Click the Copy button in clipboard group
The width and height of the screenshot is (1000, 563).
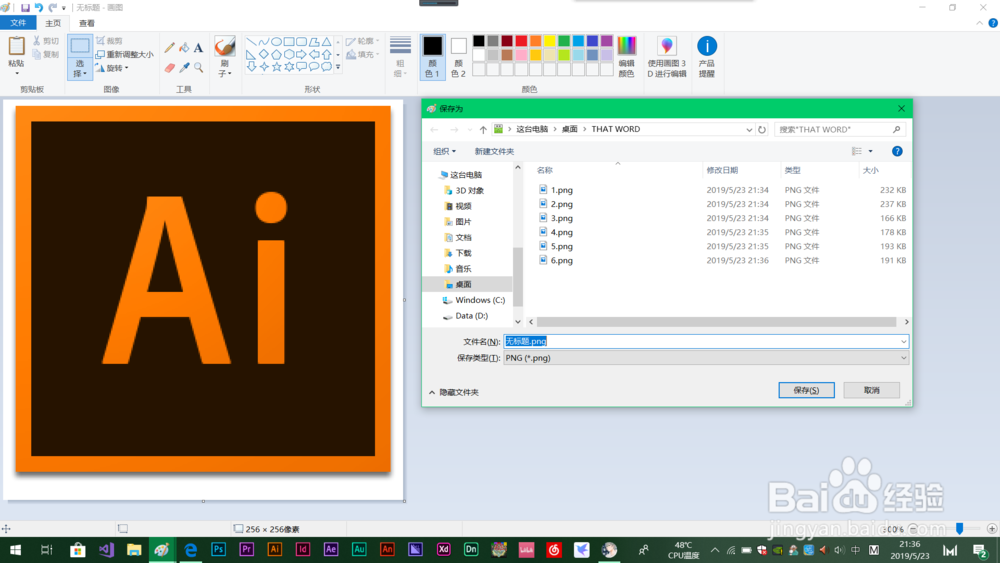[x=46, y=54]
